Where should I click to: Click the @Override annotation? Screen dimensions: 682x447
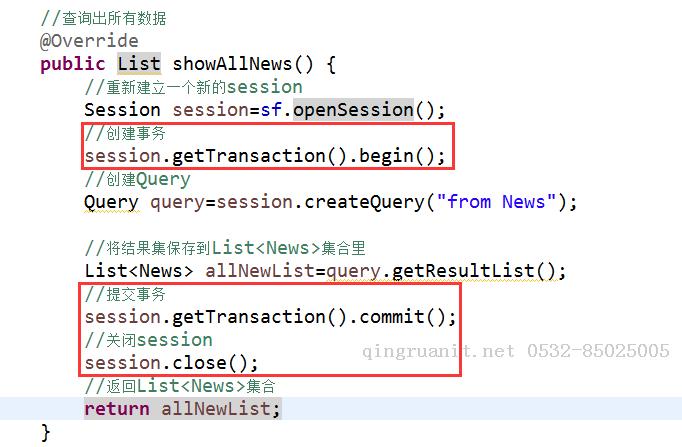pyautogui.click(x=89, y=41)
